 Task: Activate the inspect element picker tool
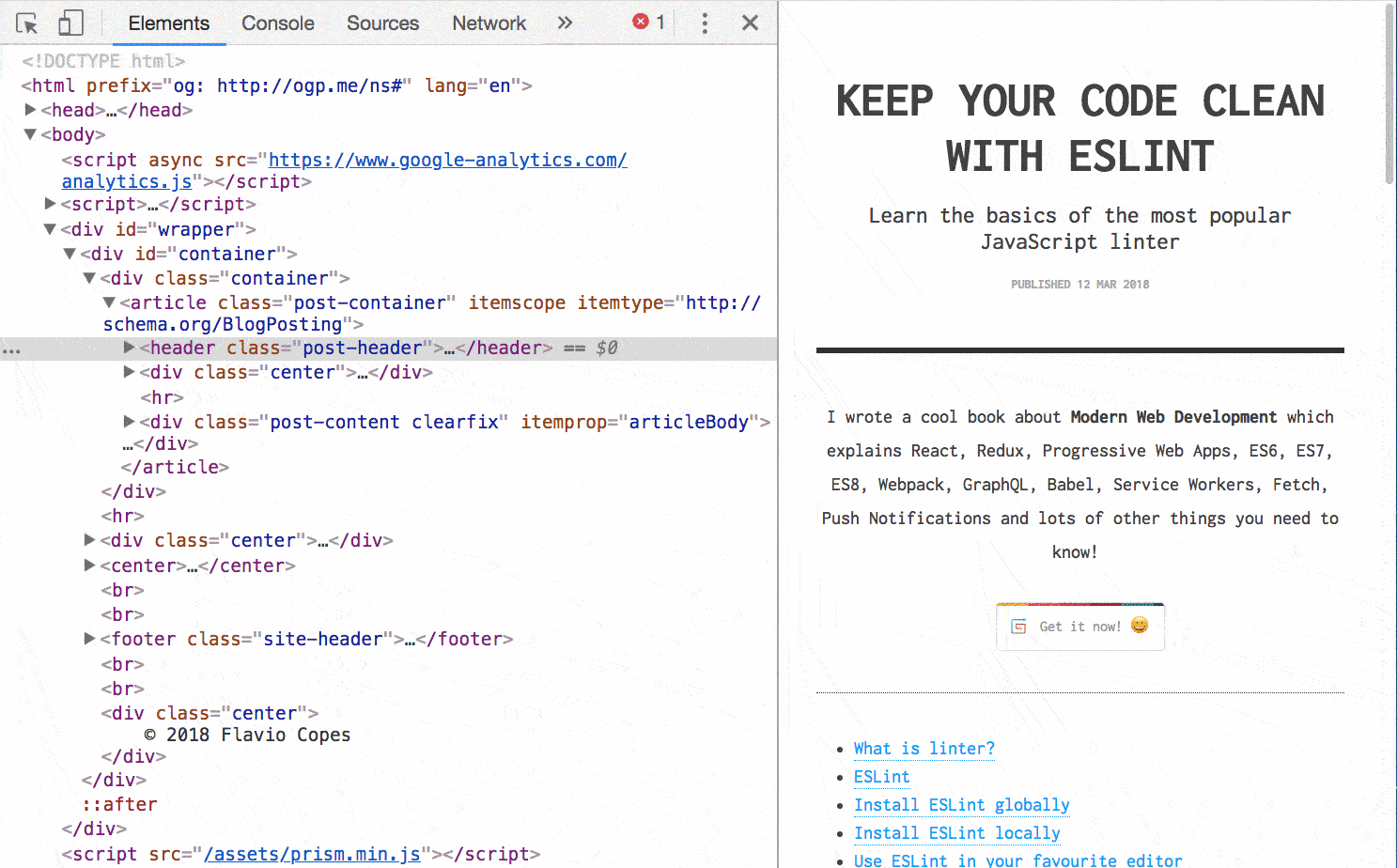point(27,23)
